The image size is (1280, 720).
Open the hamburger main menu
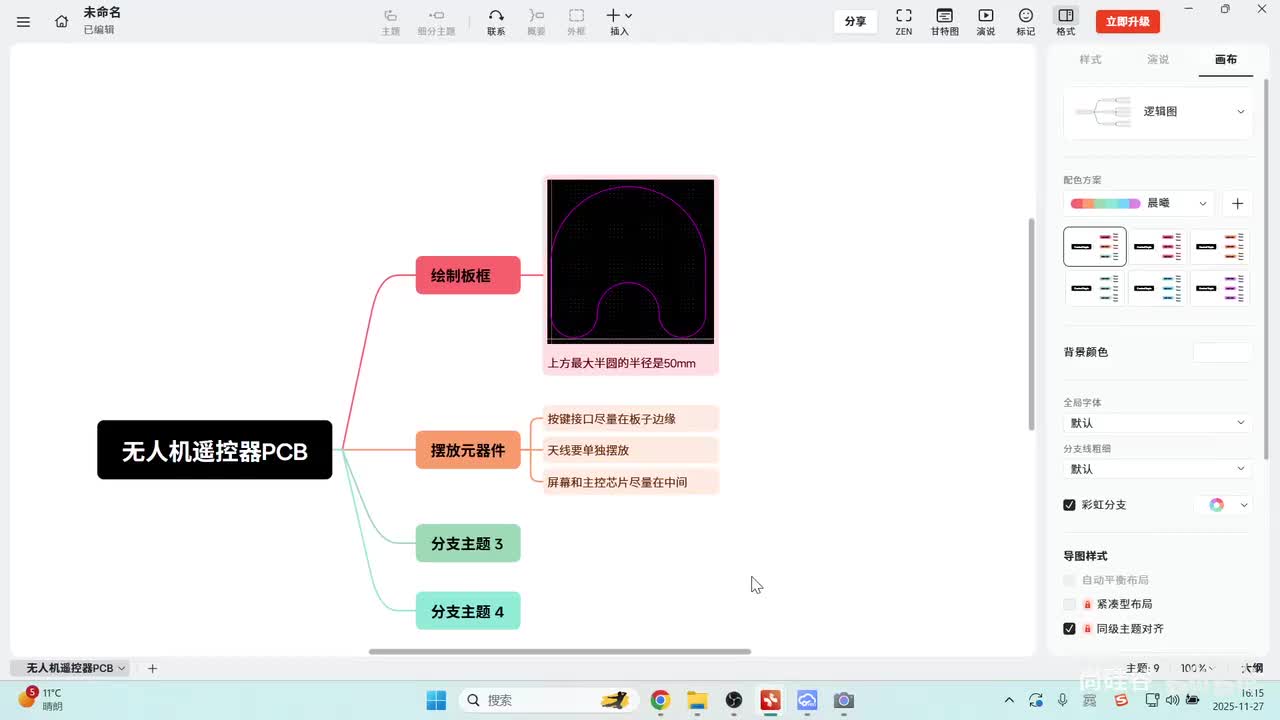click(x=24, y=21)
